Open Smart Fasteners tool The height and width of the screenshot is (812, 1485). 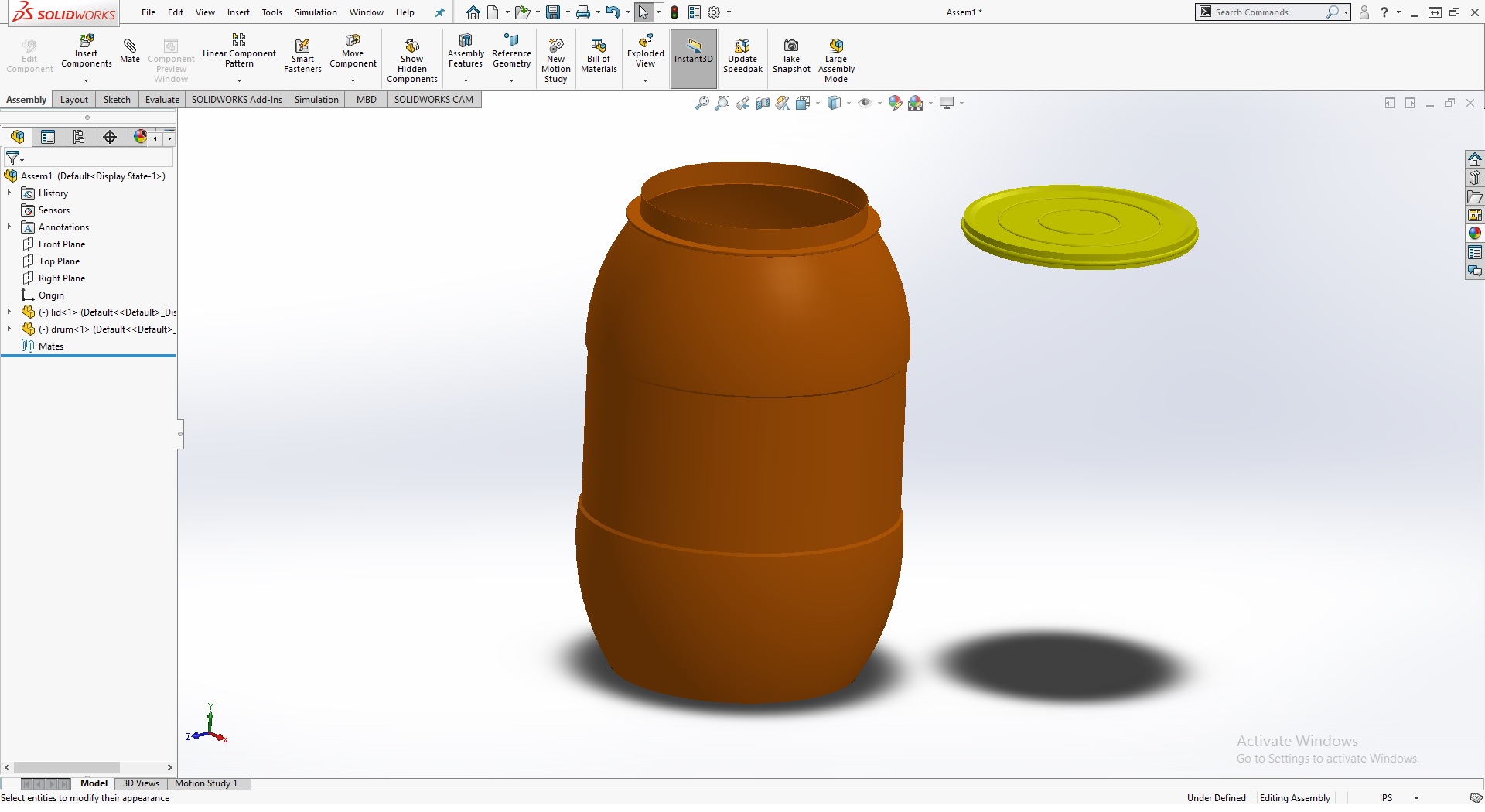302,46
